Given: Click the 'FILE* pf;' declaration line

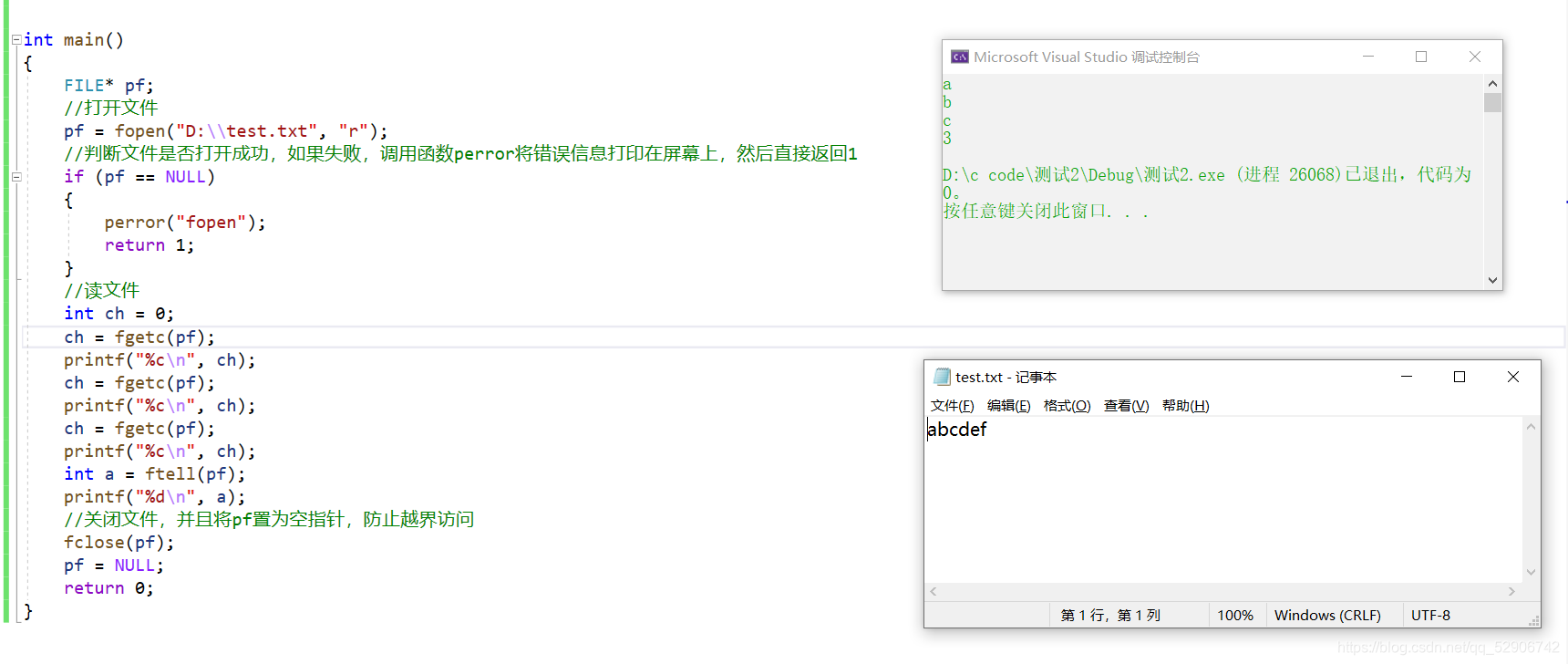Looking at the screenshot, I should click(x=108, y=86).
